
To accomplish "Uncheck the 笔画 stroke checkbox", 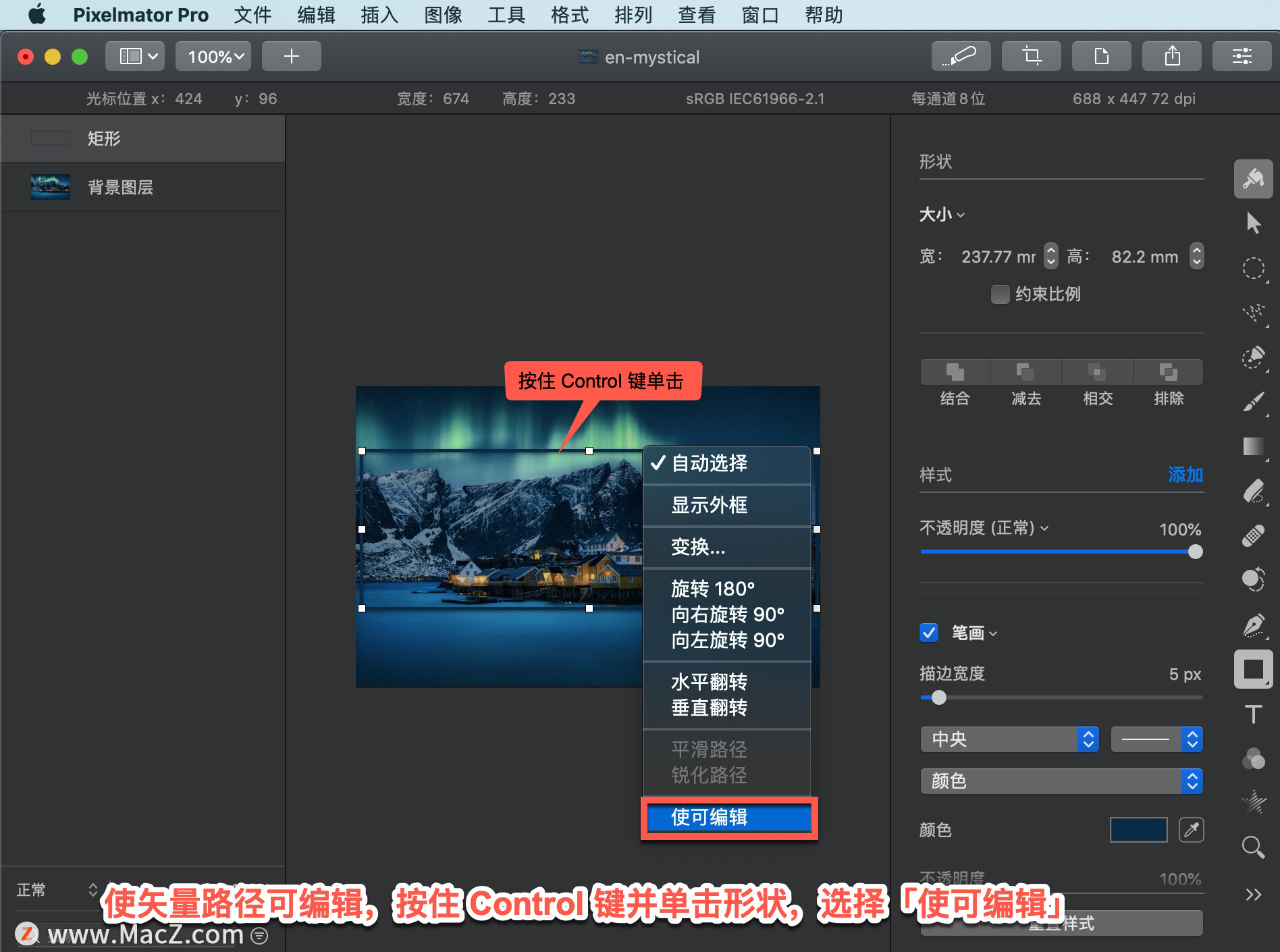I will coord(928,633).
